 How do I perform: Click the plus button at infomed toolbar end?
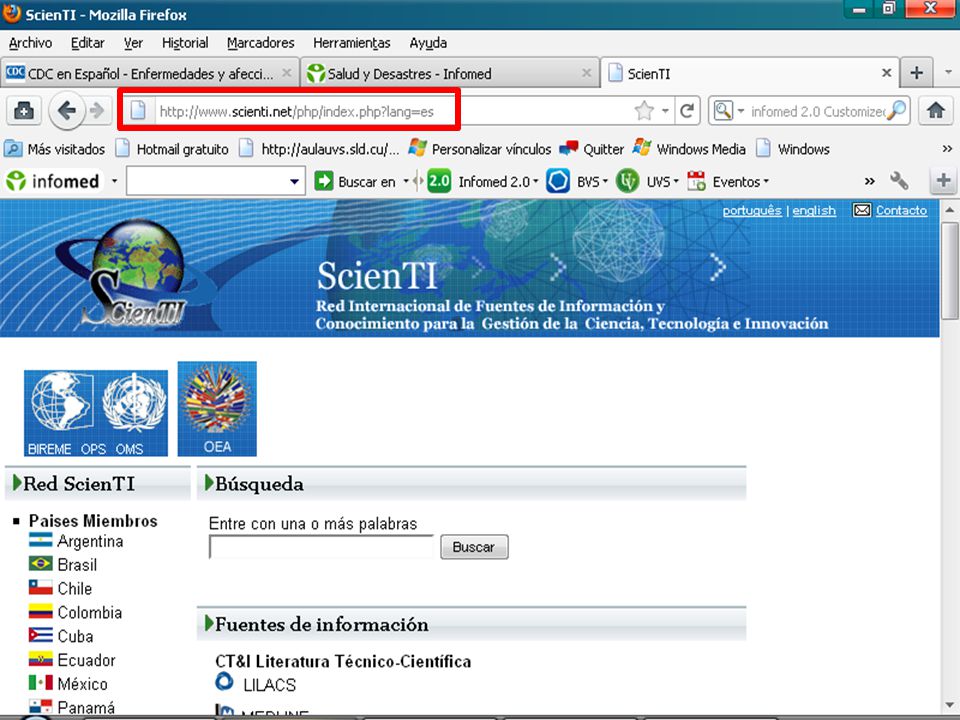(x=943, y=181)
